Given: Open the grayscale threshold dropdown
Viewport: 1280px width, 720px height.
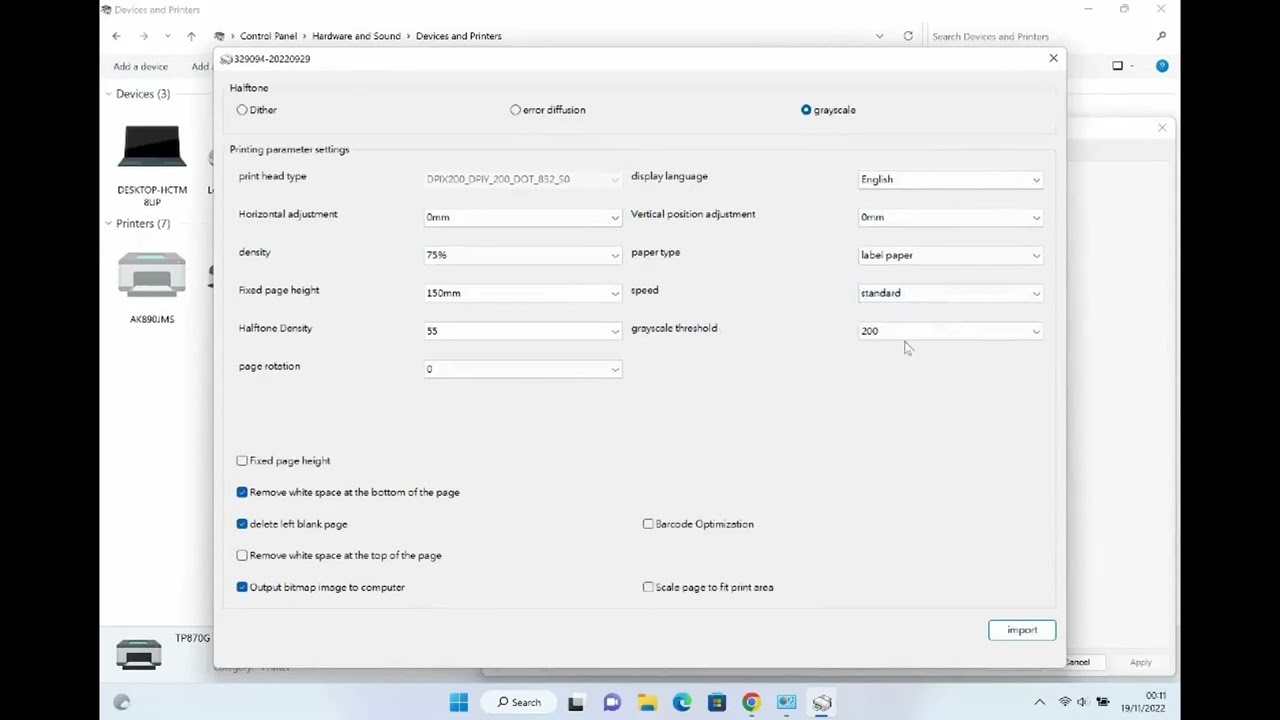Looking at the screenshot, I should pos(950,331).
